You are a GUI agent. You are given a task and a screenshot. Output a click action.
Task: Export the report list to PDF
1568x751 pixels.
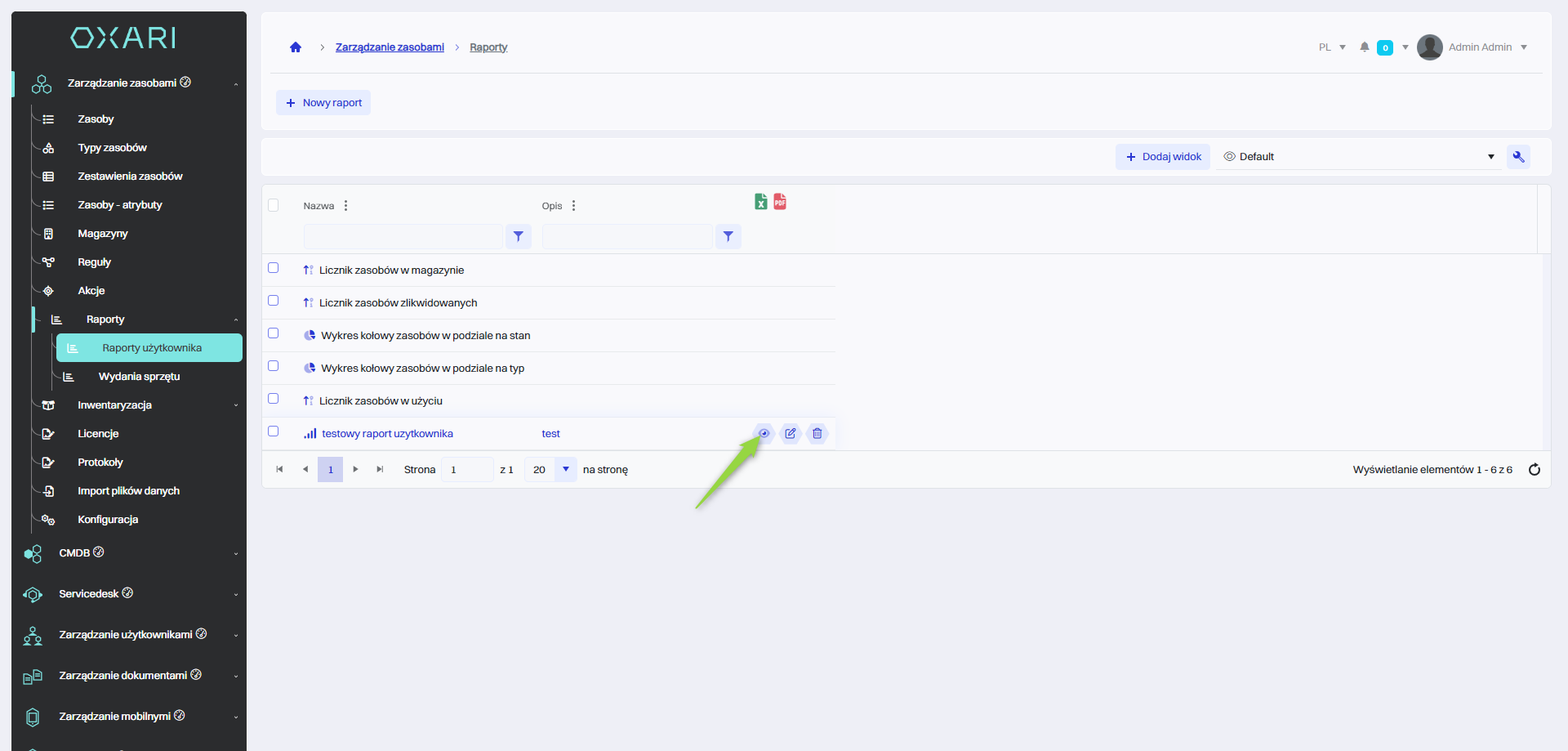[780, 202]
